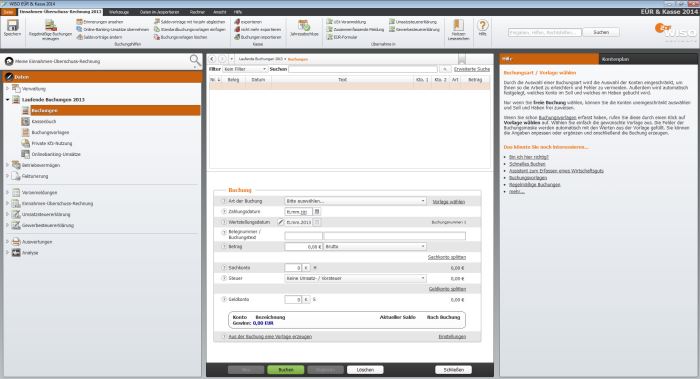Click Aus der Buchung eine Vorlage erzeugen
Screen dimensions: 700x379
(x=270, y=337)
